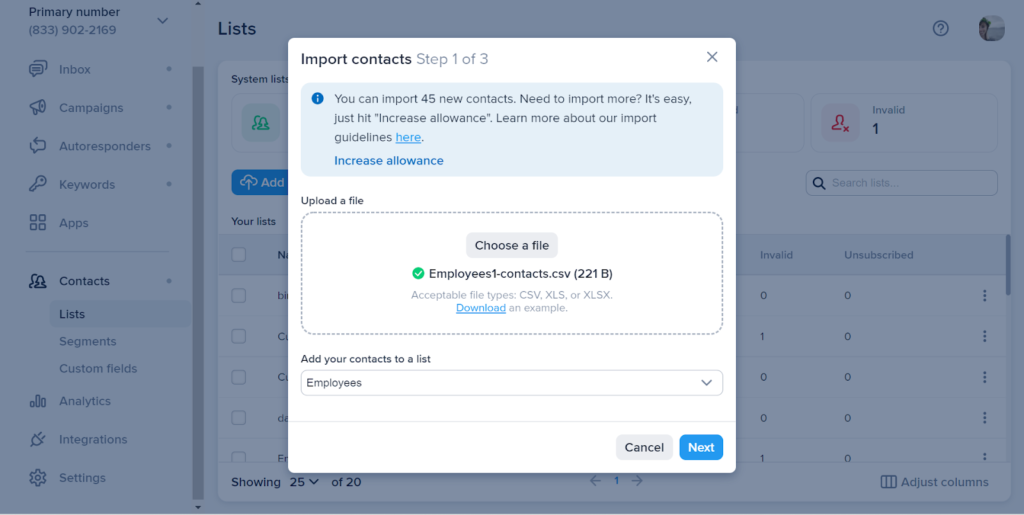Click the Inbox chat icon
Image resolution: width=1024 pixels, height=515 pixels.
[38, 69]
